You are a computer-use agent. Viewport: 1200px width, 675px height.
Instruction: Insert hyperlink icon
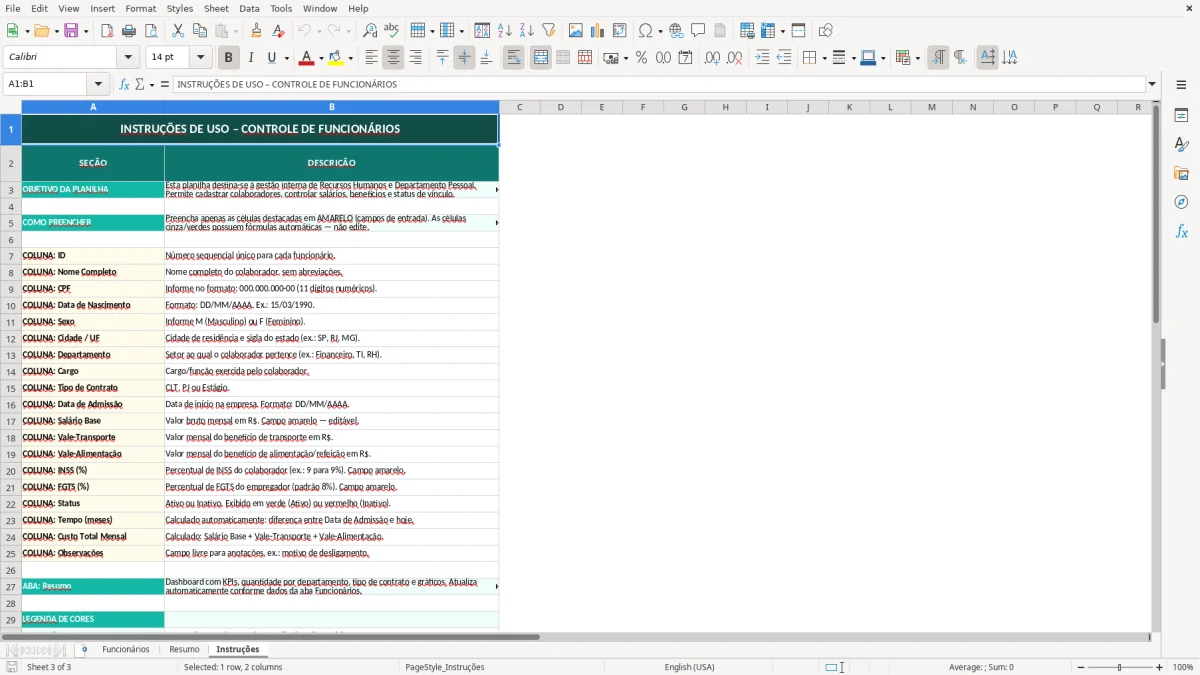676,31
